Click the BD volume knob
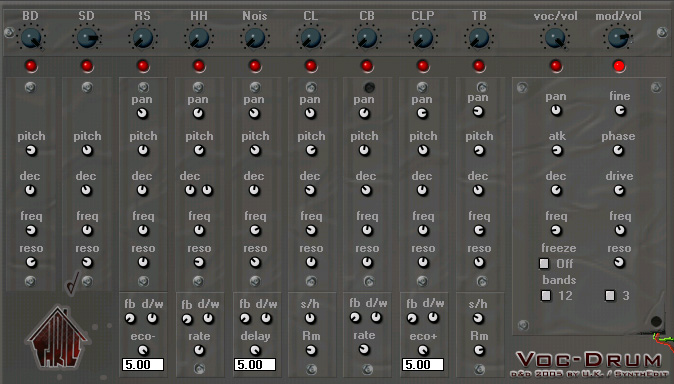 pos(31,38)
